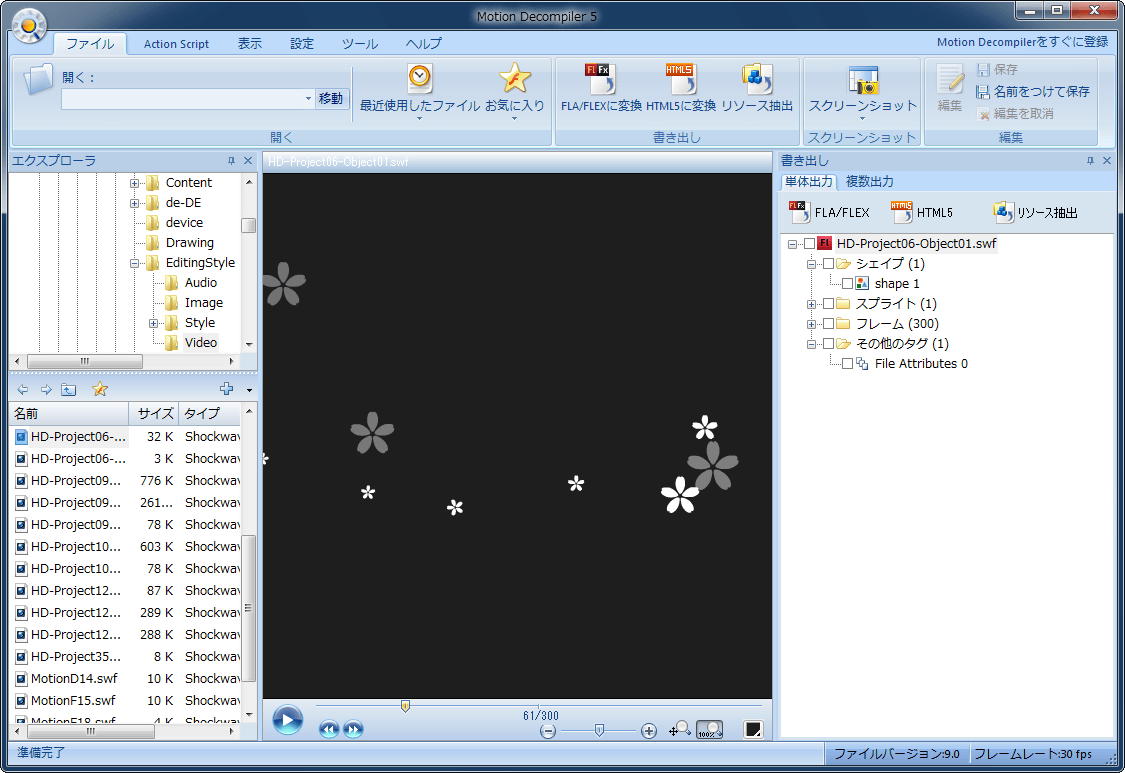Click the application orb button
Image resolution: width=1125 pixels, height=773 pixels.
coord(29,26)
